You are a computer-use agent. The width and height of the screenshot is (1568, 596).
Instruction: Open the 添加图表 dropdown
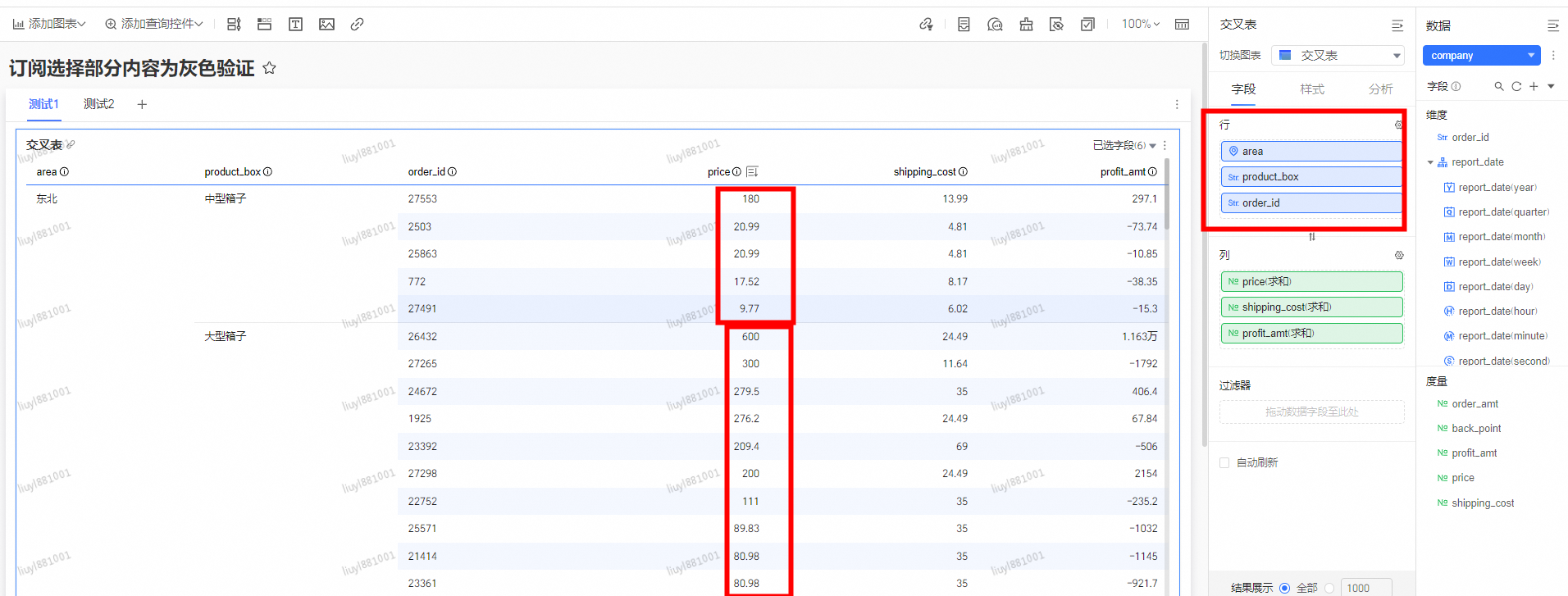click(x=49, y=25)
